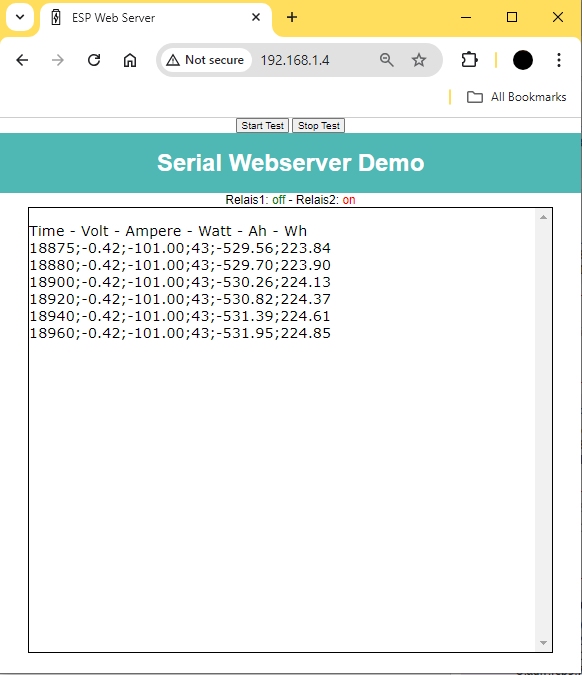Click the zoom magnifier in address bar
This screenshot has width=582, height=675.
(x=387, y=60)
